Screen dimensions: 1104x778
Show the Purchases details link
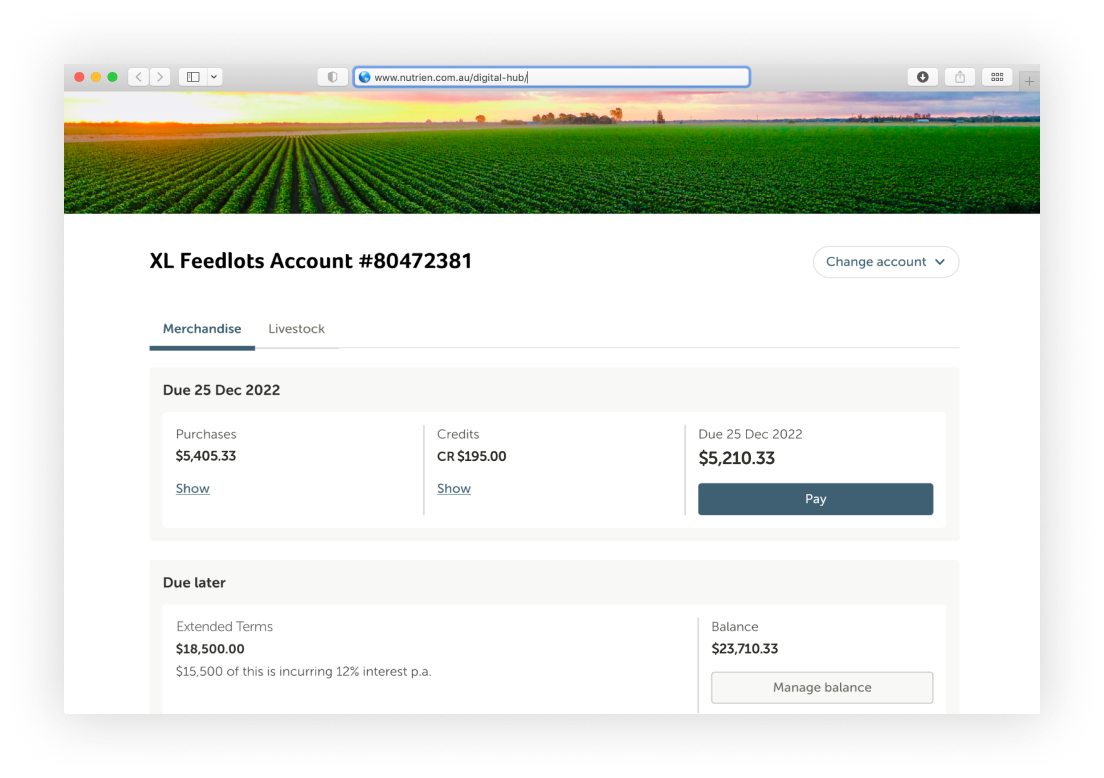pyautogui.click(x=193, y=489)
